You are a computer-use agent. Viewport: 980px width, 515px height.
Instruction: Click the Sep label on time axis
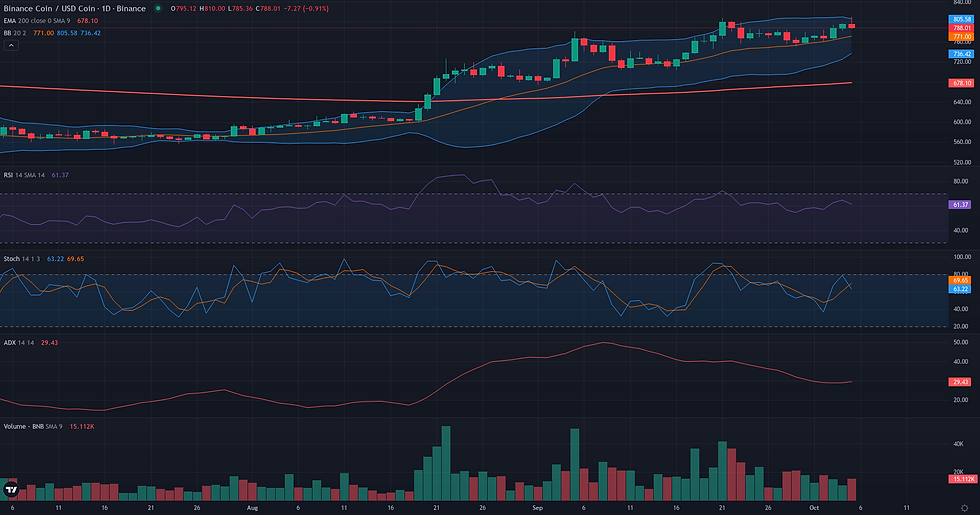pos(537,508)
